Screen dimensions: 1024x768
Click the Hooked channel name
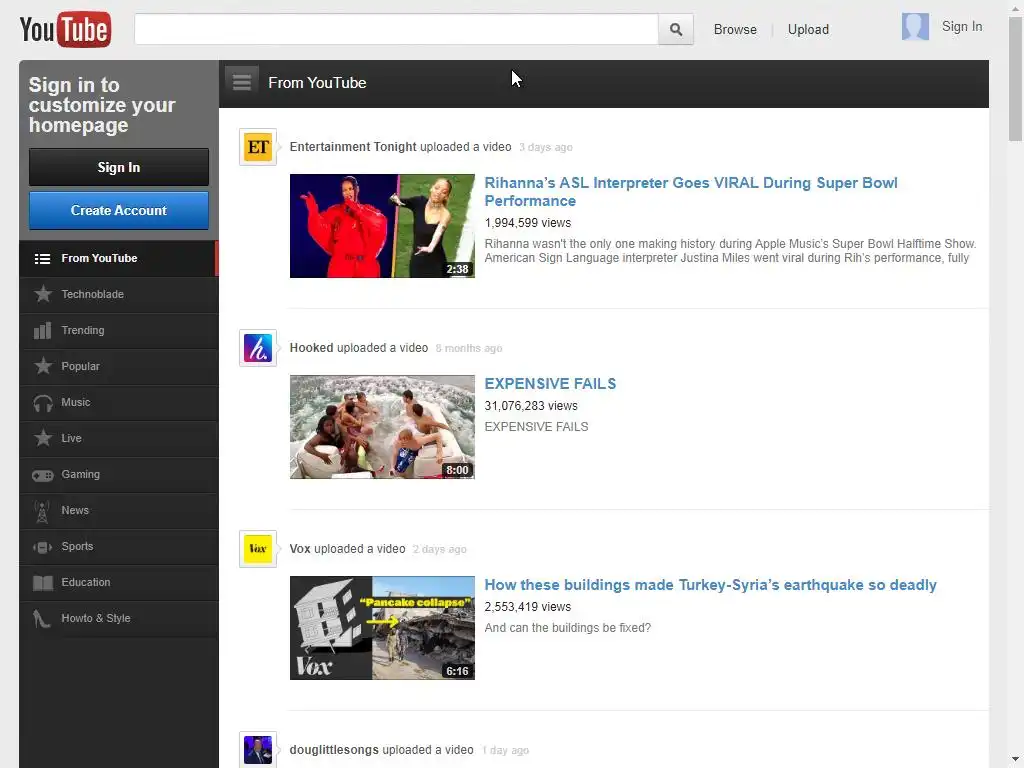pos(311,348)
